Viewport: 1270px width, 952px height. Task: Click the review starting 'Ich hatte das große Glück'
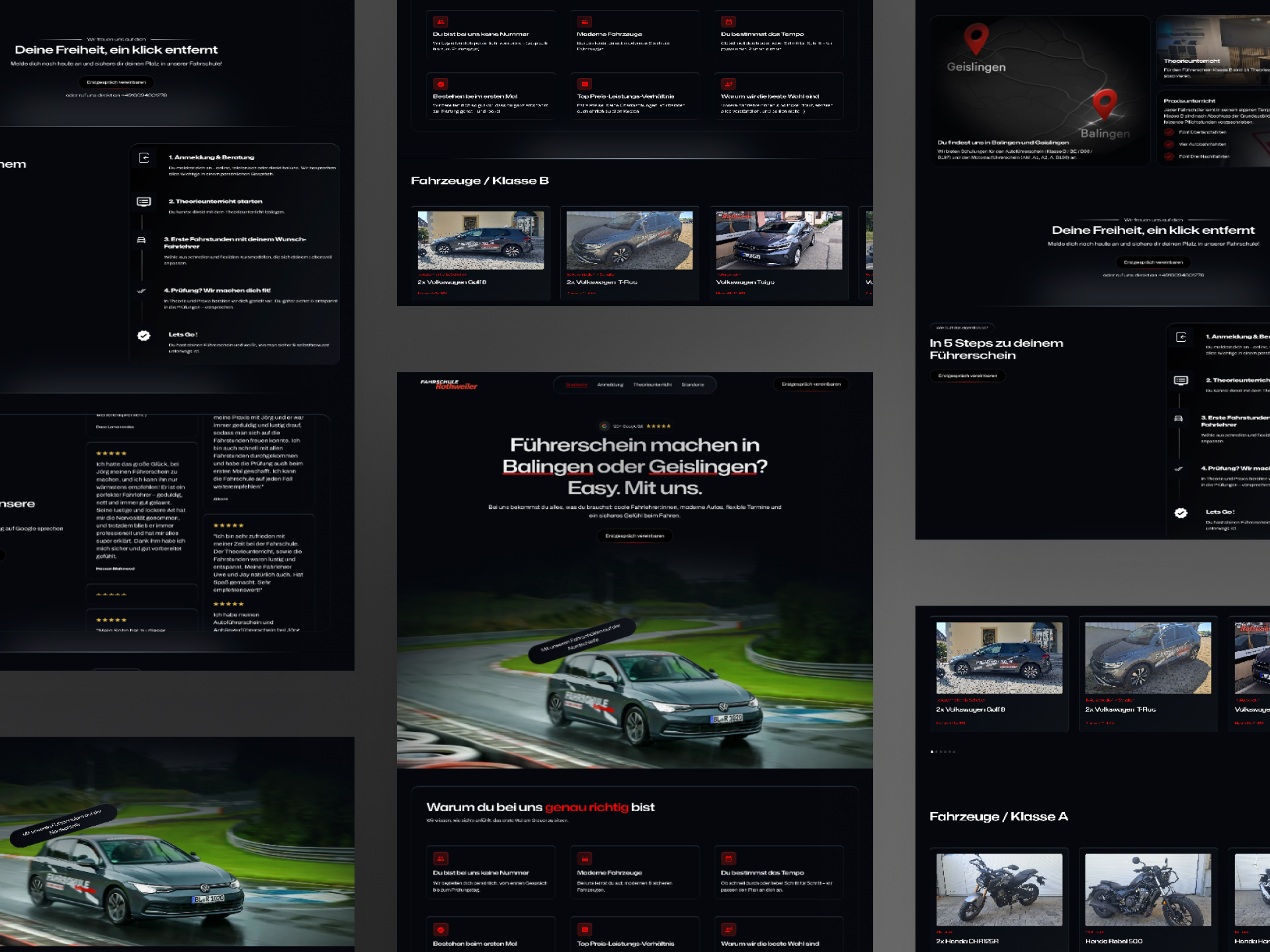coord(140,510)
